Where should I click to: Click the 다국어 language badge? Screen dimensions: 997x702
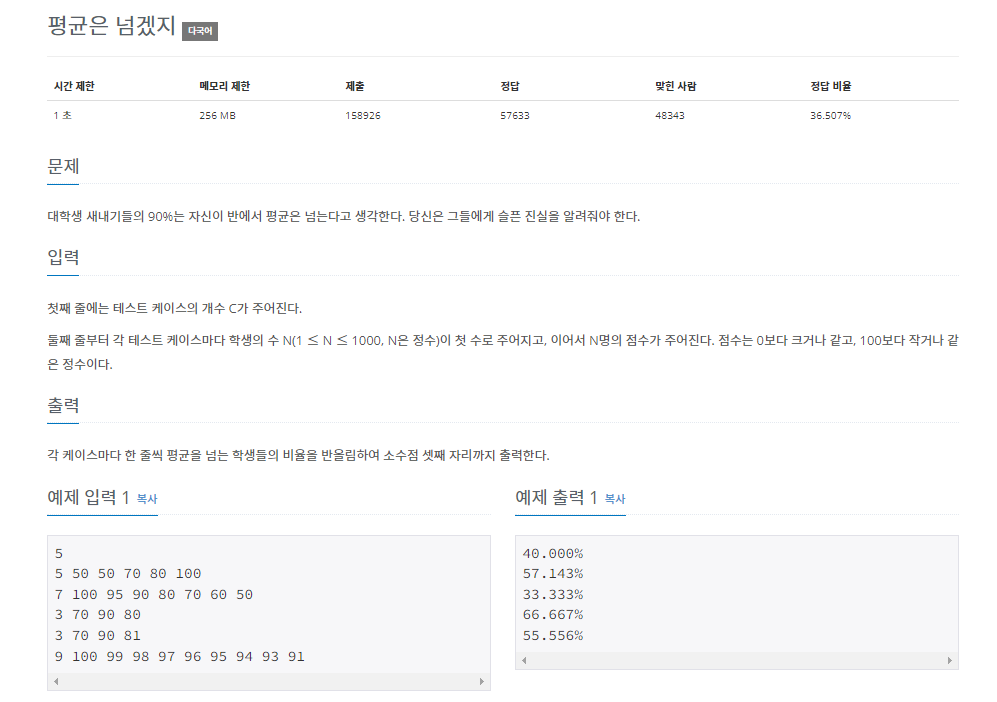[x=200, y=31]
